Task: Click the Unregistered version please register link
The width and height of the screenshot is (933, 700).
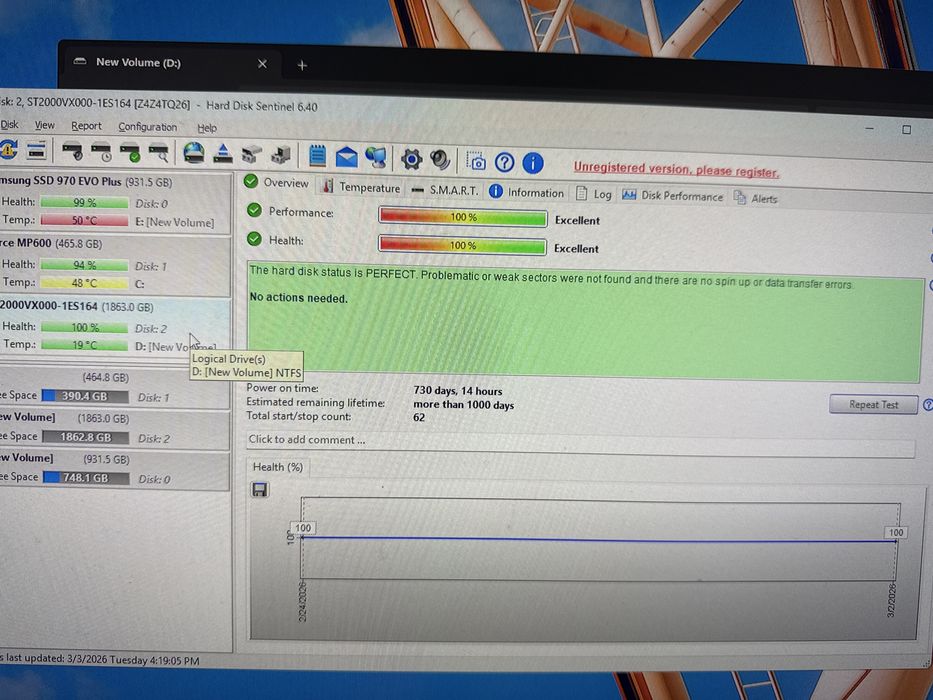Action: coord(677,170)
